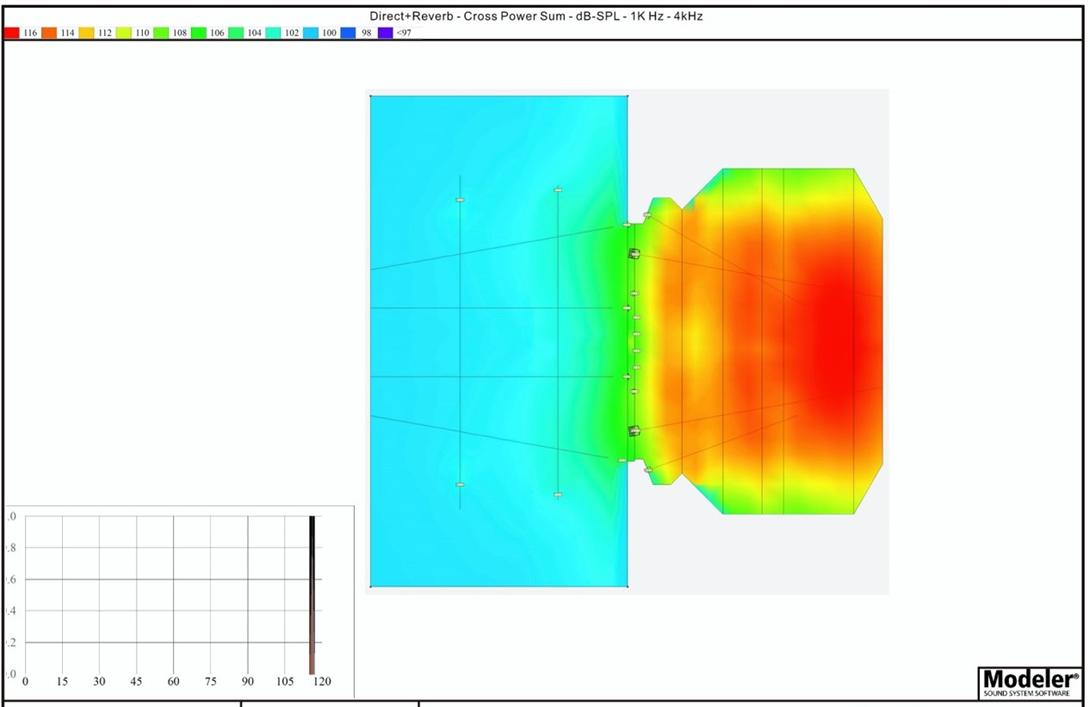
Task: Click the Direct+Reverb Cross Power Sum title
Action: tap(536, 16)
